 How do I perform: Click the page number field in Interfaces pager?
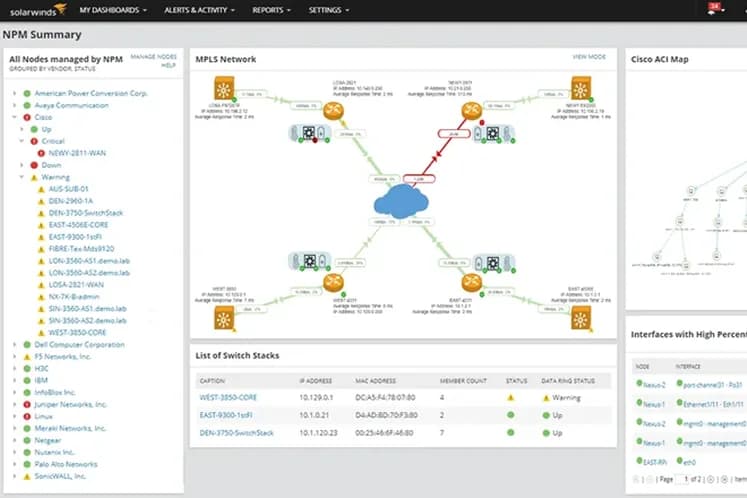pyautogui.click(x=682, y=479)
